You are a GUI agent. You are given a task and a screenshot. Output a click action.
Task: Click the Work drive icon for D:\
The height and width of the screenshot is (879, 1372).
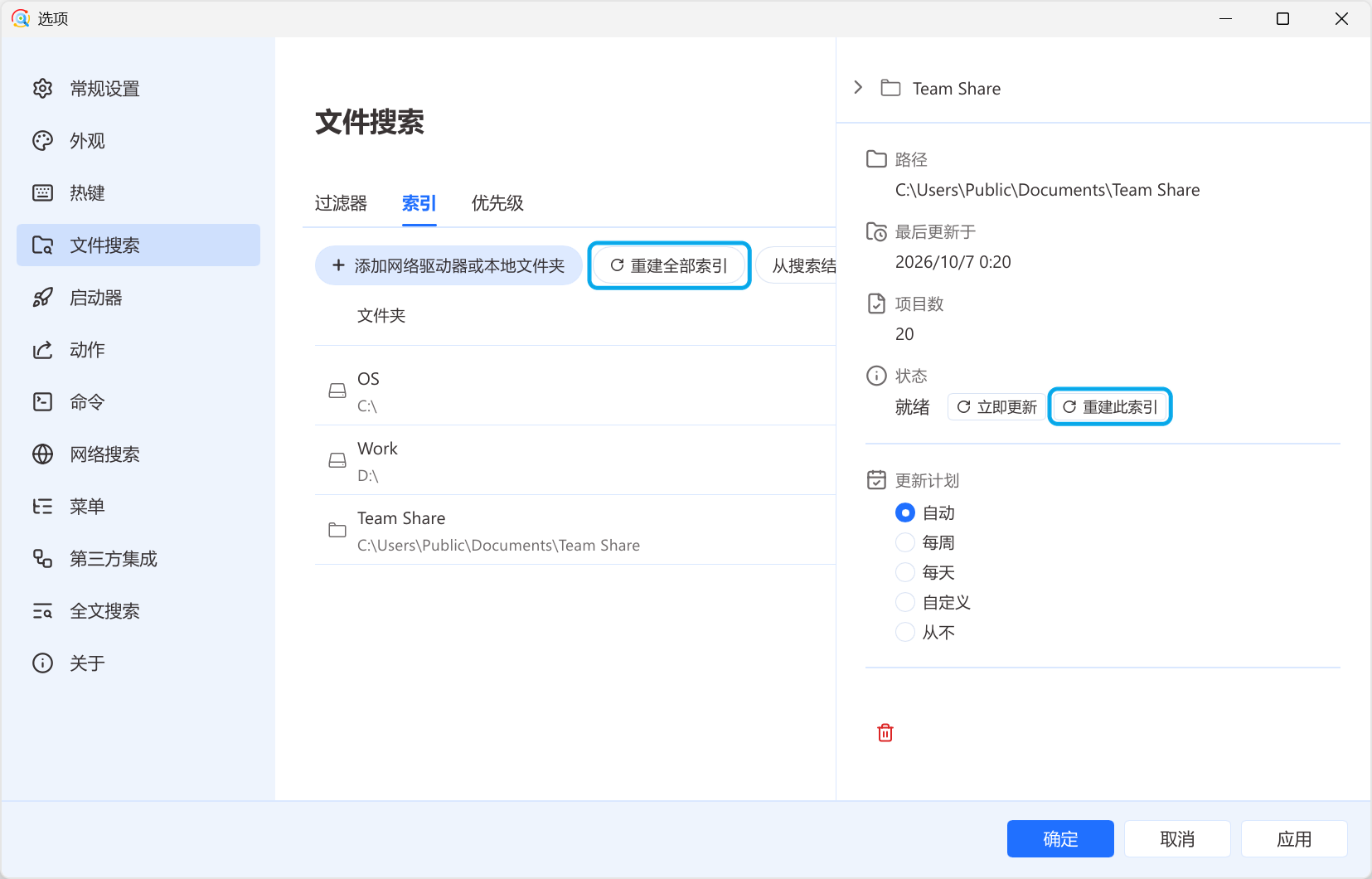point(337,460)
